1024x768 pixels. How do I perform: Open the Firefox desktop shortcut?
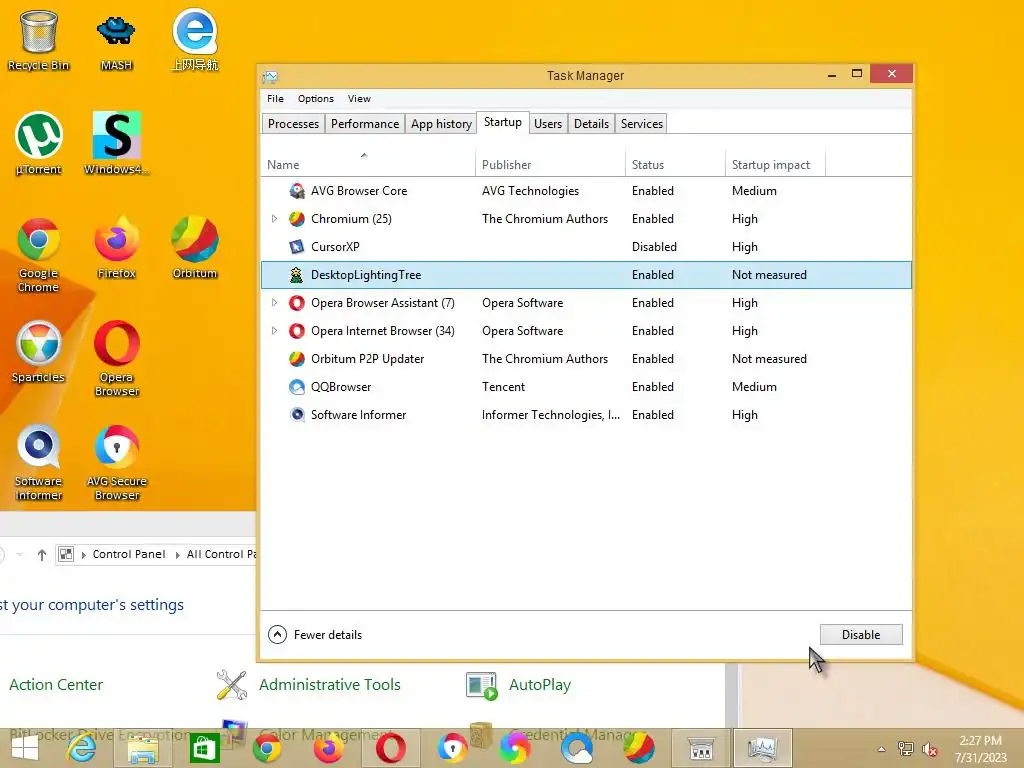(x=116, y=248)
